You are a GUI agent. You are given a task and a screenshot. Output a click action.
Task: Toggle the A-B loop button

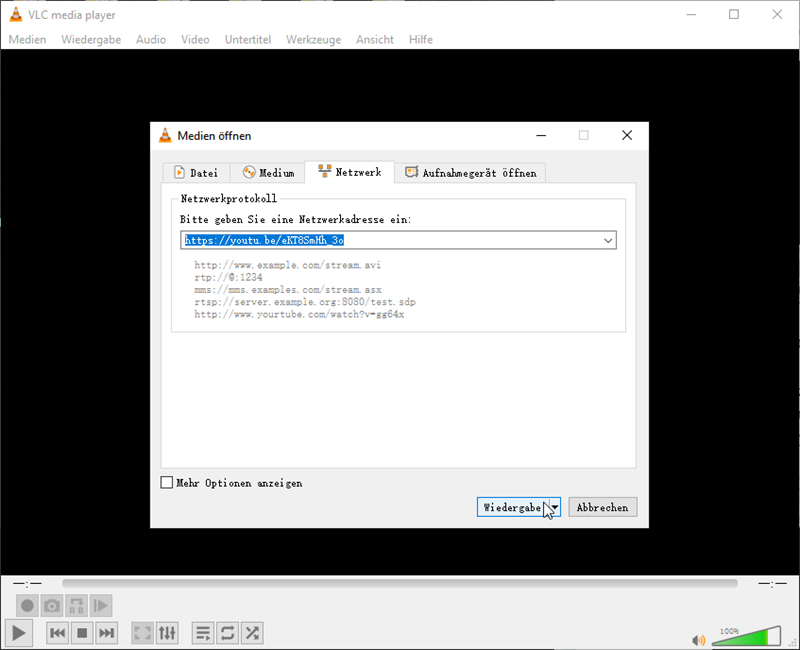click(76, 606)
